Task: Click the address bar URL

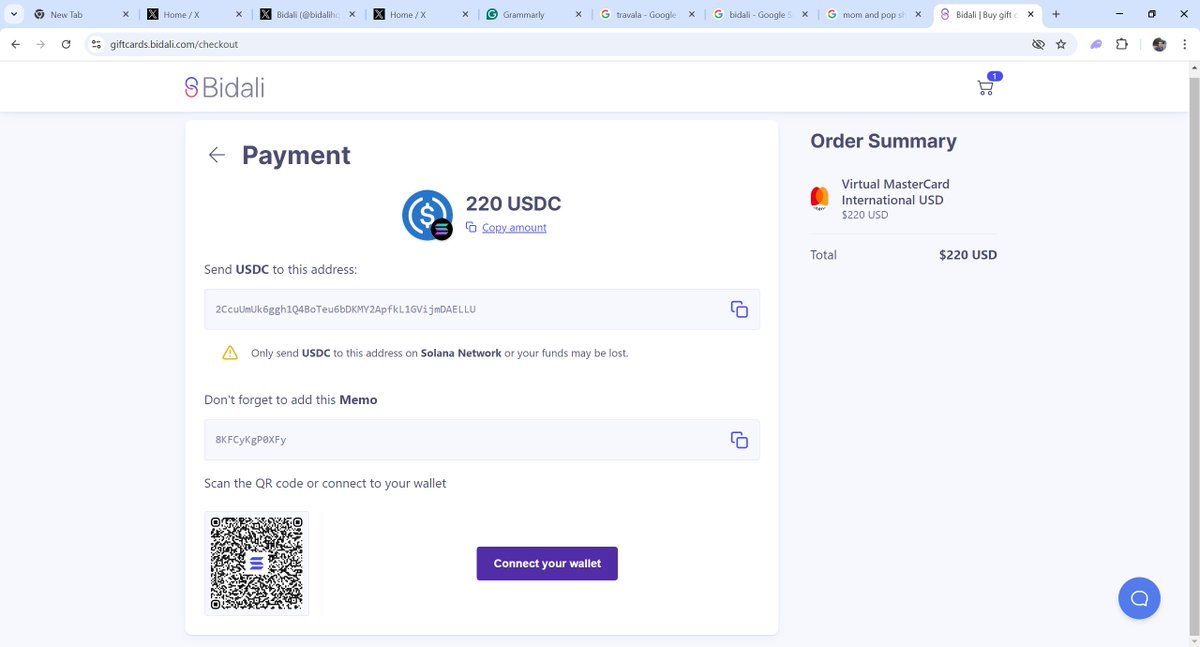Action: [174, 44]
